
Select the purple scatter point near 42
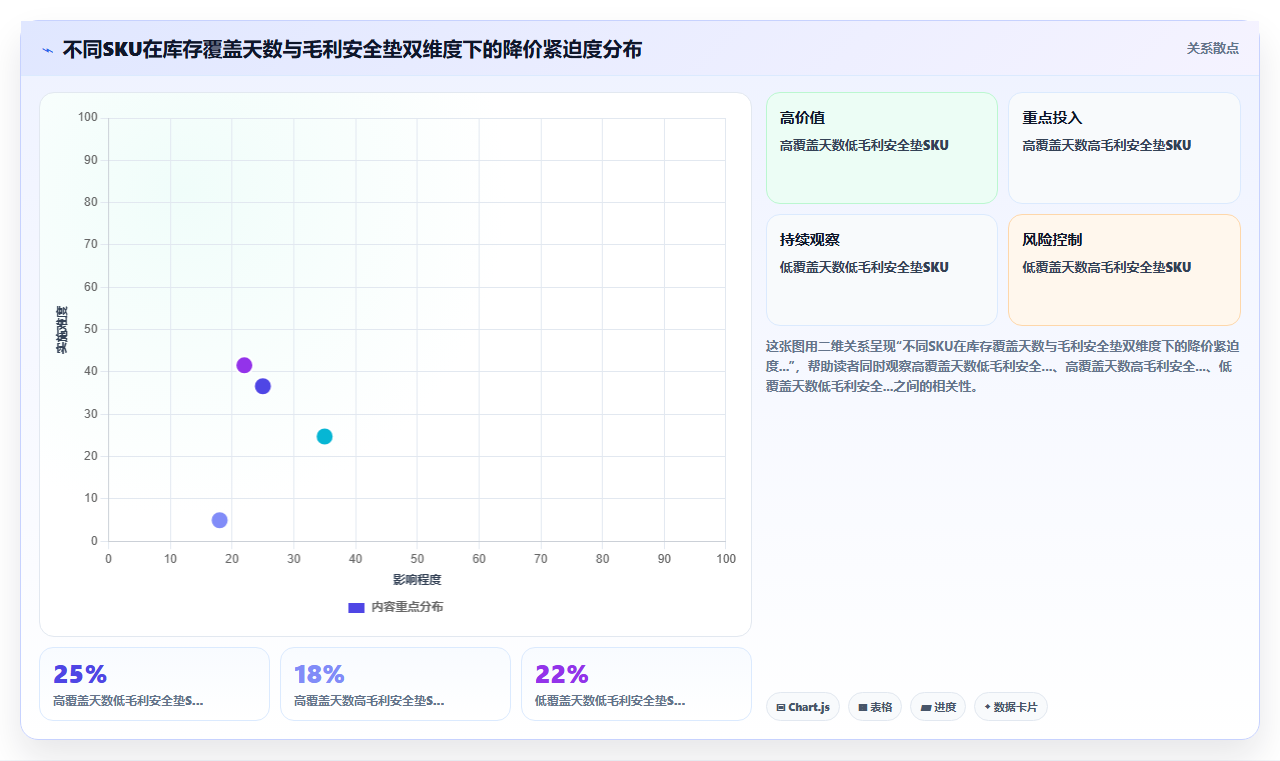click(244, 365)
